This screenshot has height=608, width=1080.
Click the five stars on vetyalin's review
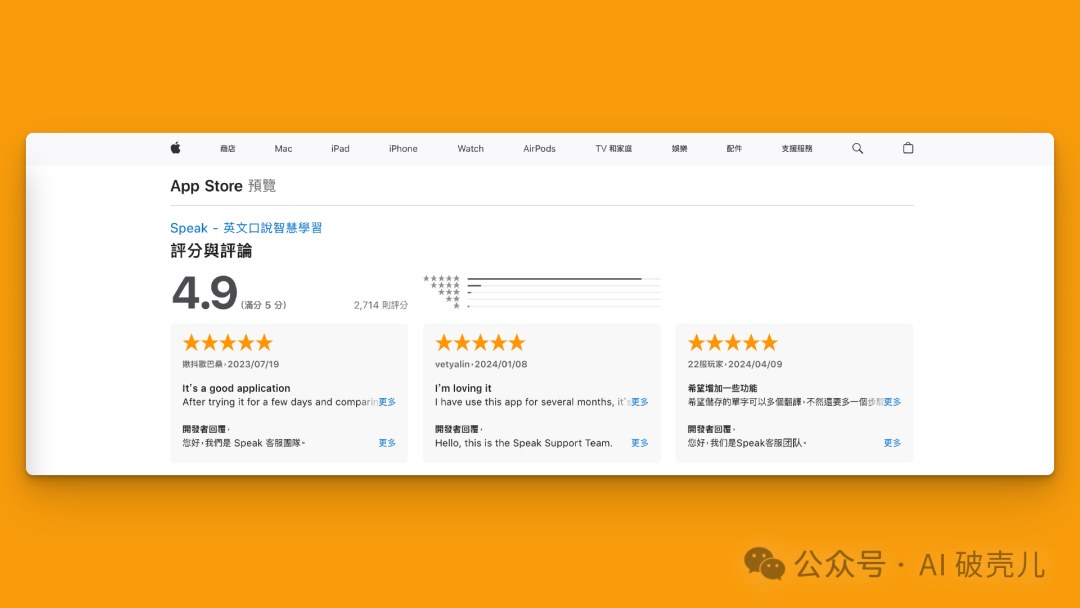click(x=480, y=343)
